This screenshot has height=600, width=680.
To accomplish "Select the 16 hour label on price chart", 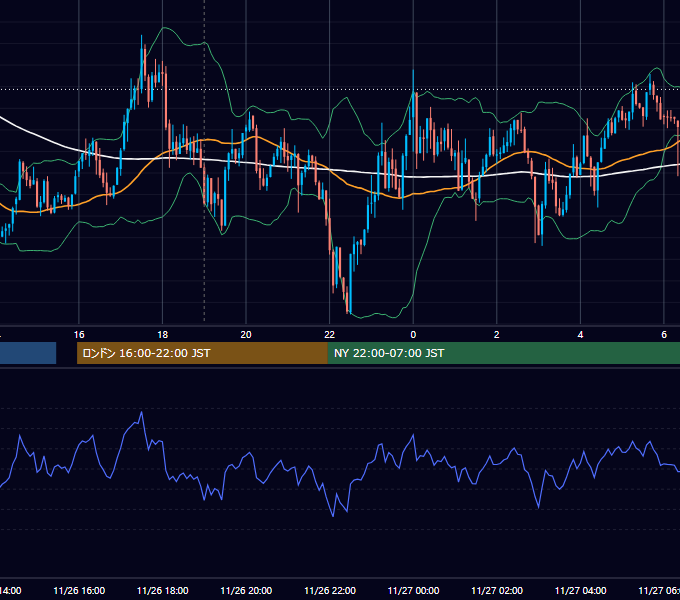I will pyautogui.click(x=79, y=335).
